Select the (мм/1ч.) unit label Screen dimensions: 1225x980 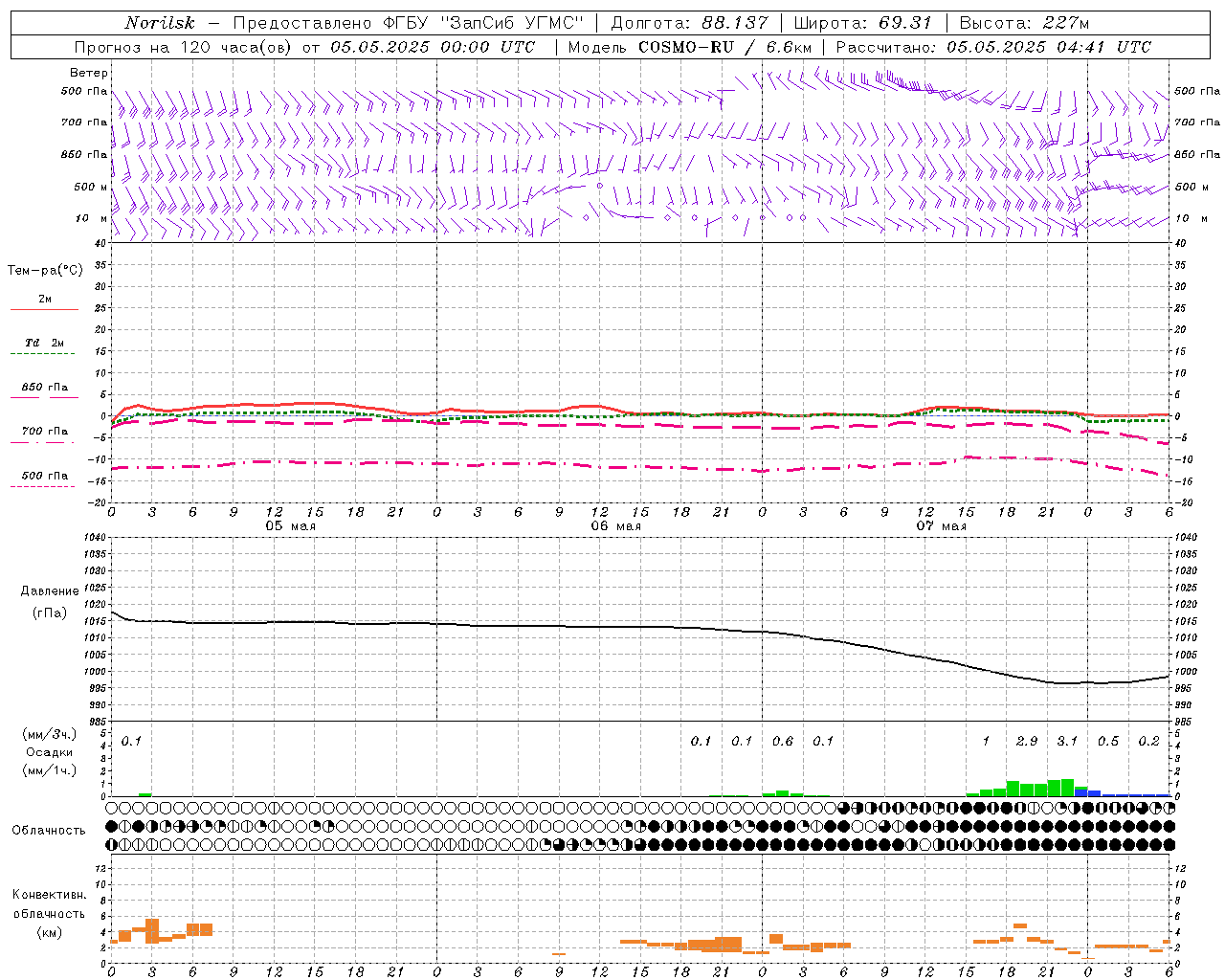pos(50,770)
